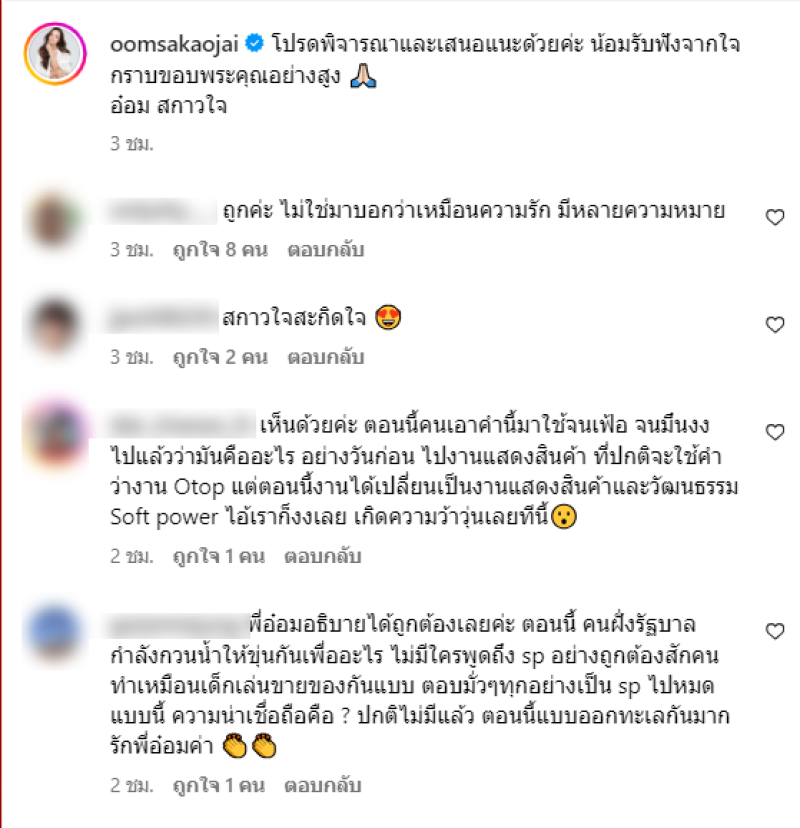
Task: Reply to the first comment with ตอบกลับ
Action: 325,250
